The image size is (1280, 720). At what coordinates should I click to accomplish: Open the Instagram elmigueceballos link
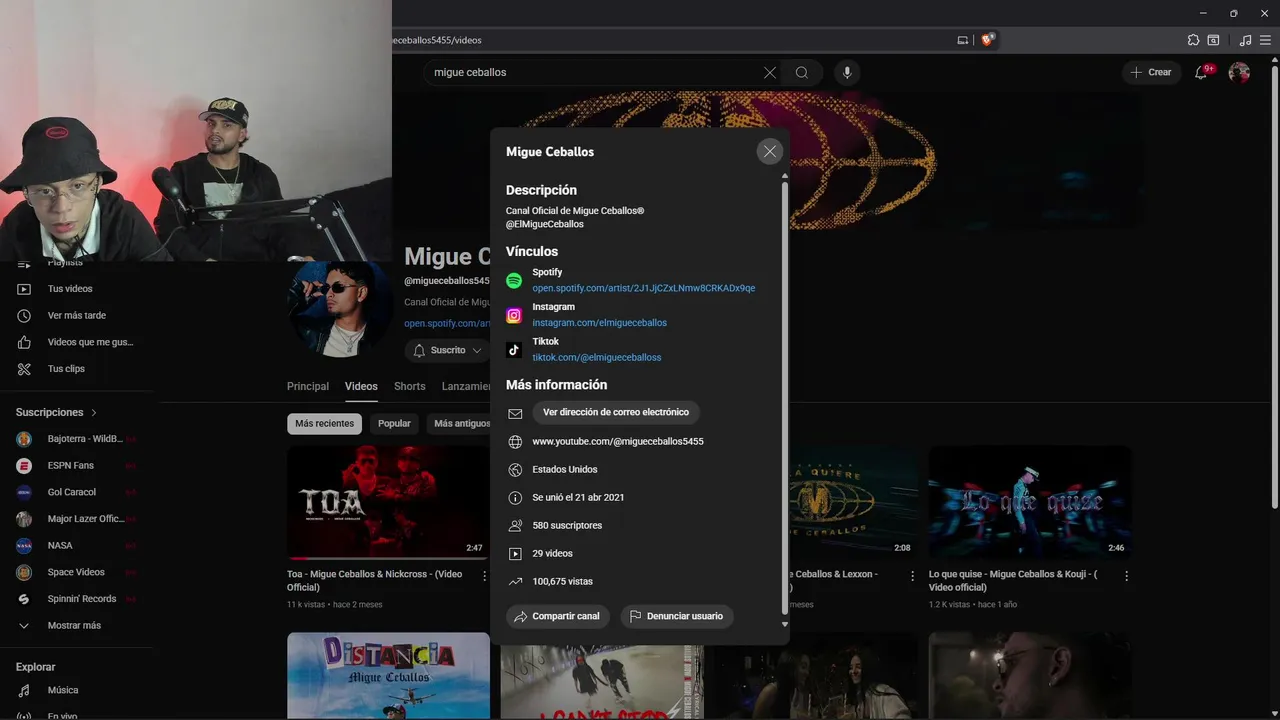tap(599, 323)
